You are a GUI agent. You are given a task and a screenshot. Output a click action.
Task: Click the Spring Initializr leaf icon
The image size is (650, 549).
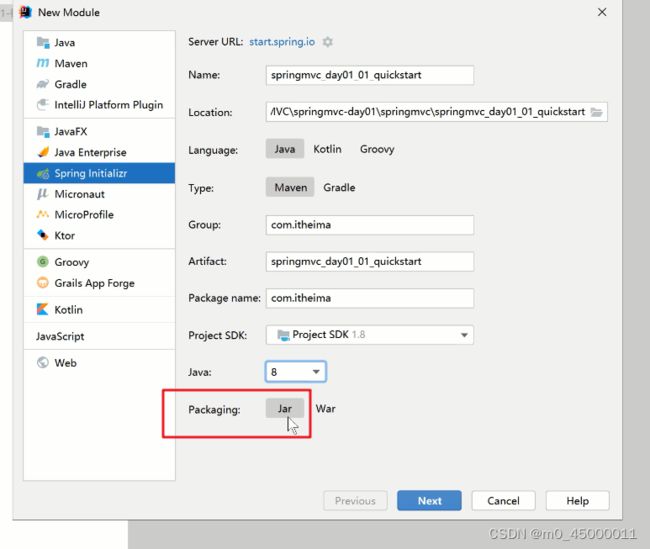(x=43, y=173)
